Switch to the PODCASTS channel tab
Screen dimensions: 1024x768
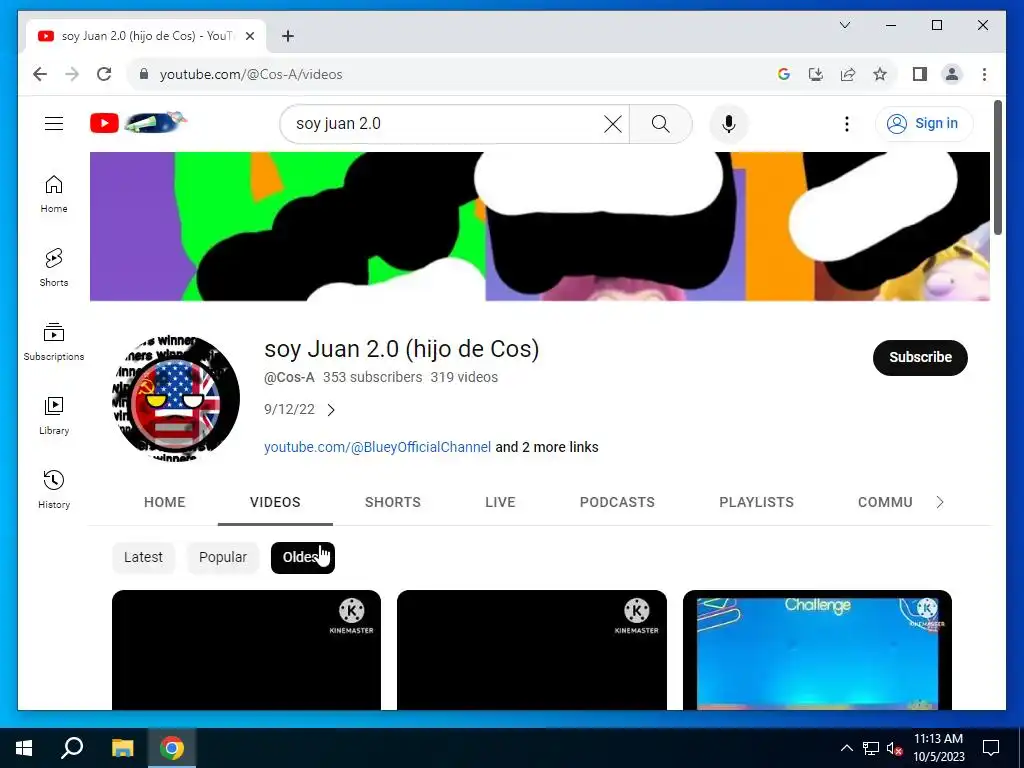click(x=617, y=502)
